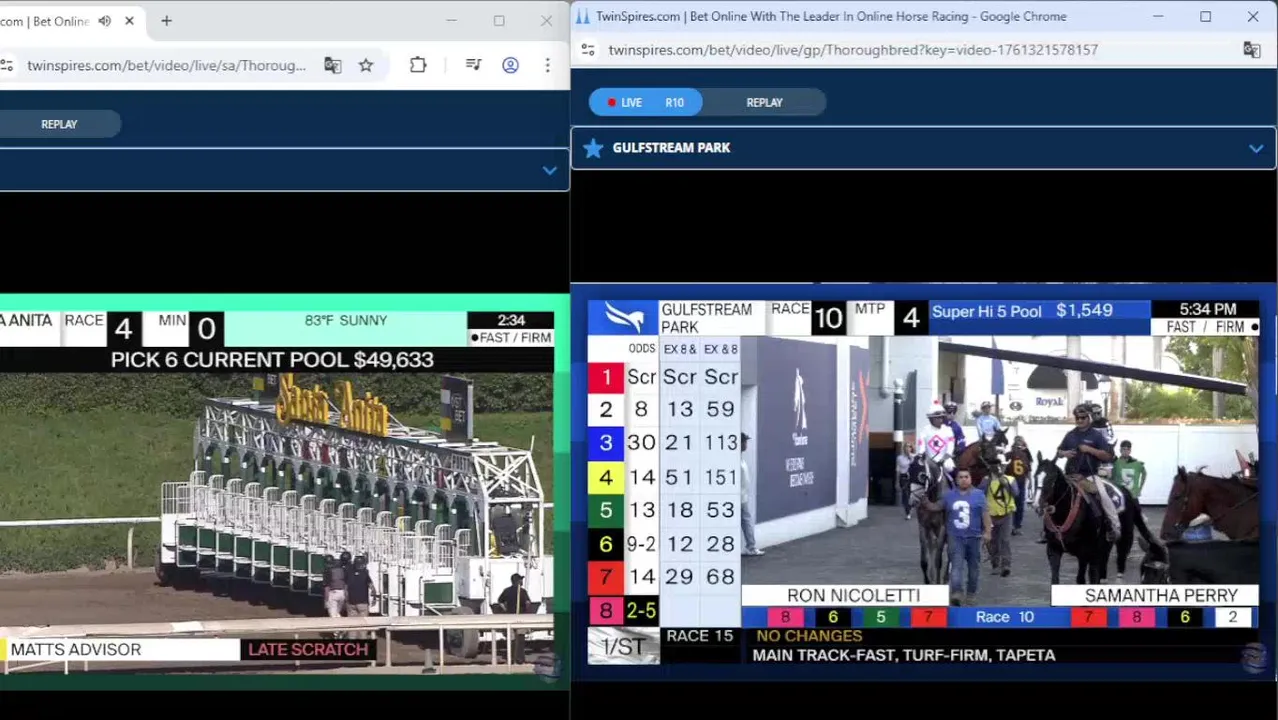
Task: Click the 'NO CHANGES' text
Action: 809,636
